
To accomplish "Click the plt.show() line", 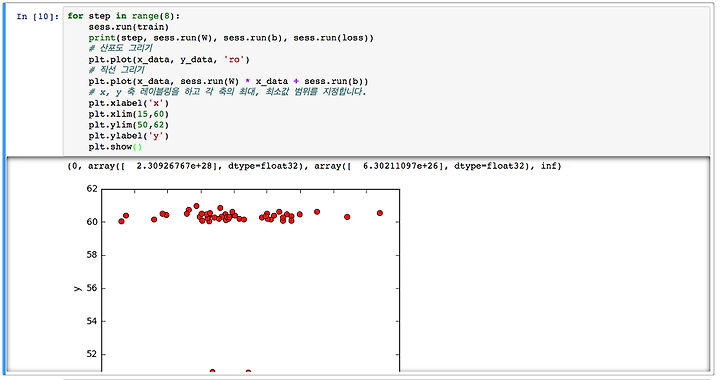I will click(115, 147).
